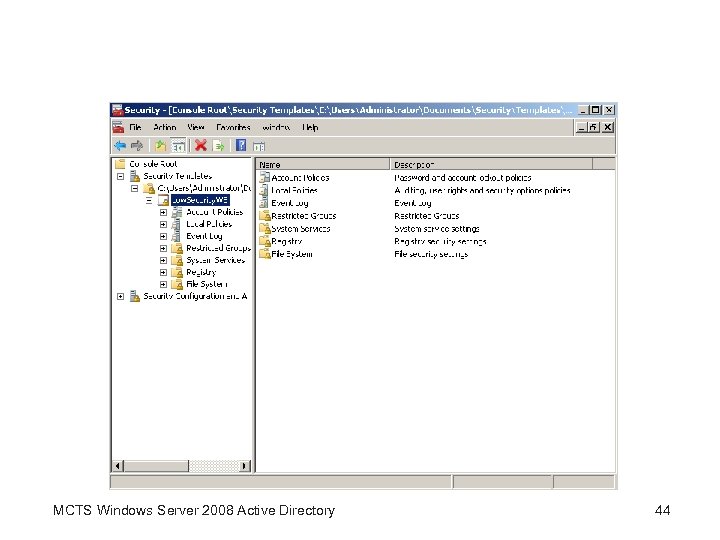Image resolution: width=720 pixels, height=540 pixels.
Task: Click the Event Log icon in list
Action: pyautogui.click(x=264, y=202)
